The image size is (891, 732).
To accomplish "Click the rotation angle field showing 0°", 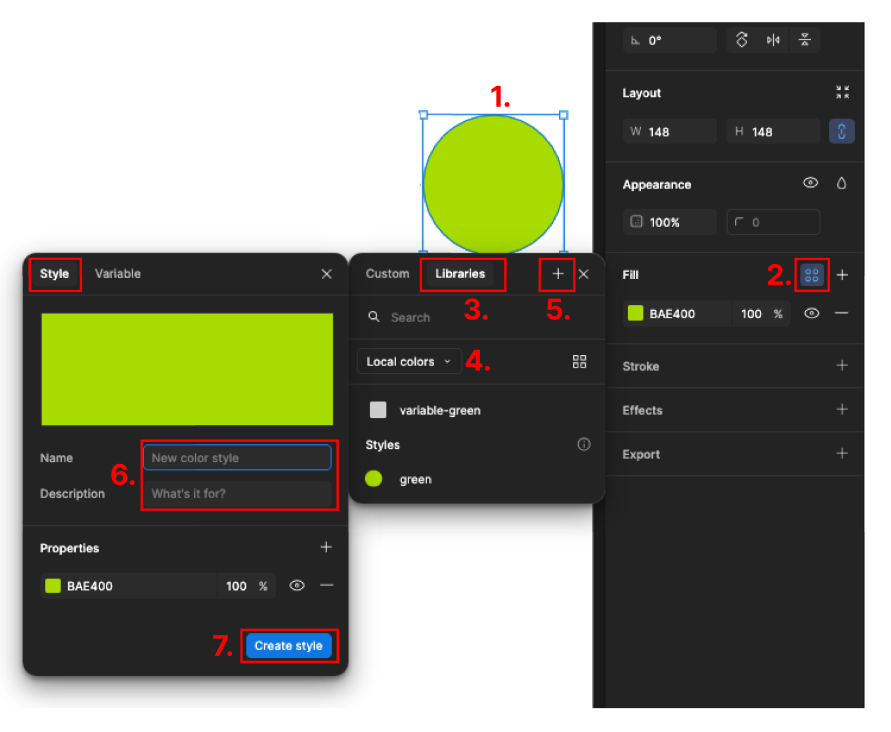I will [669, 40].
